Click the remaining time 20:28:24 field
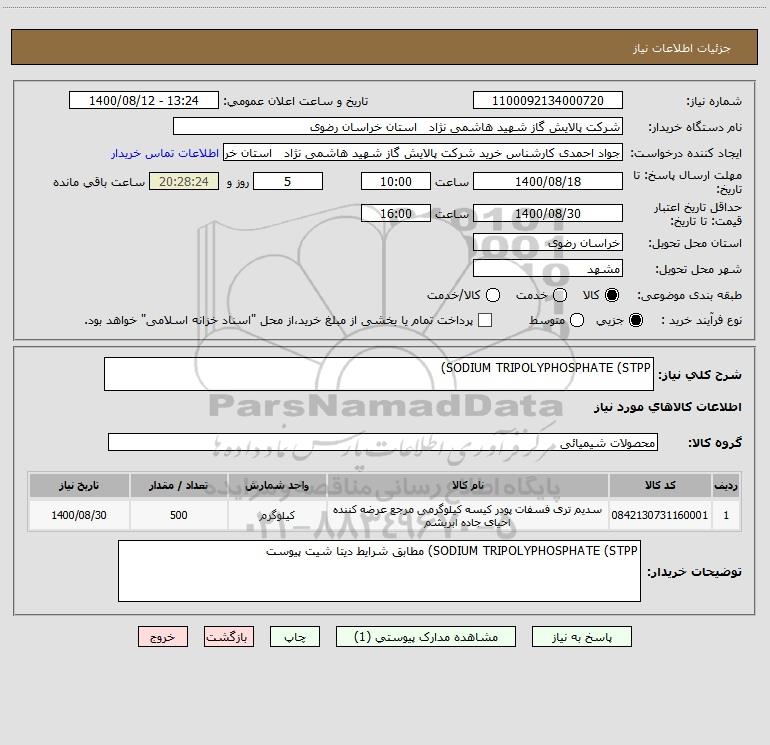The image size is (770, 745). (184, 181)
